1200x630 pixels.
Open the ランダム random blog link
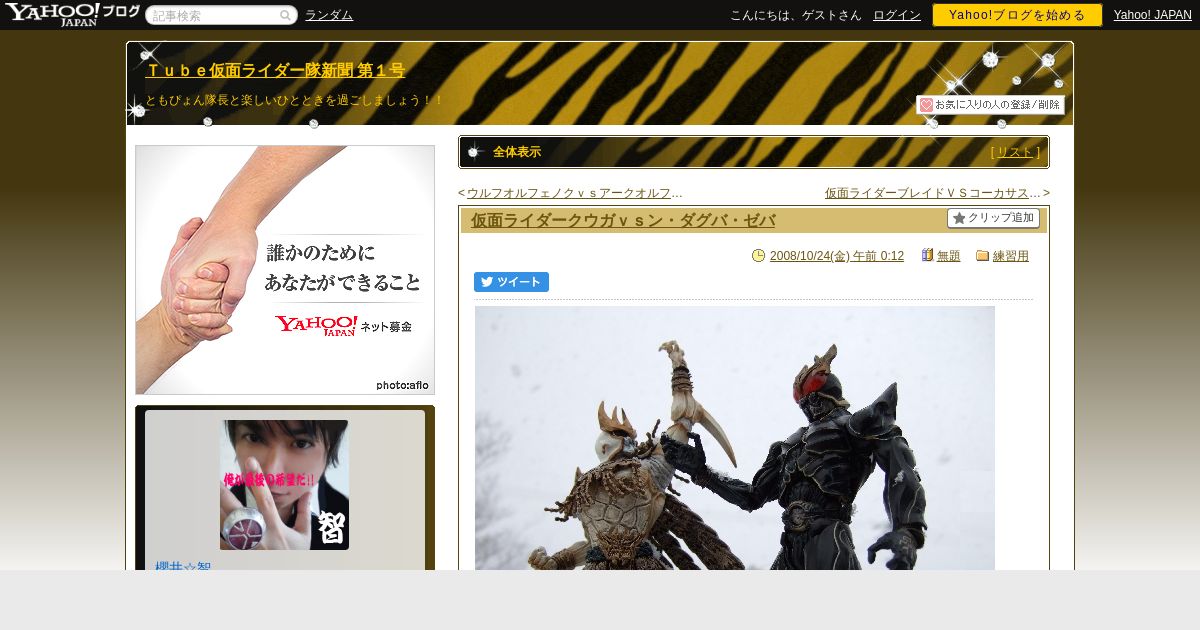[x=329, y=15]
